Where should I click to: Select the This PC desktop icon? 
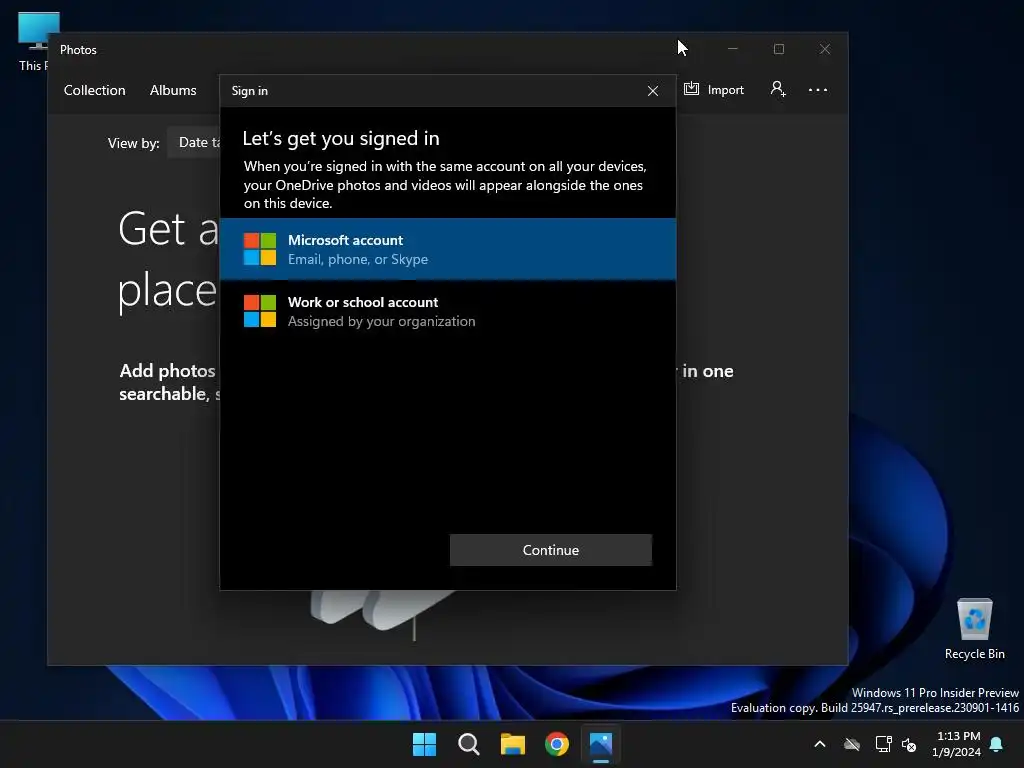(33, 42)
